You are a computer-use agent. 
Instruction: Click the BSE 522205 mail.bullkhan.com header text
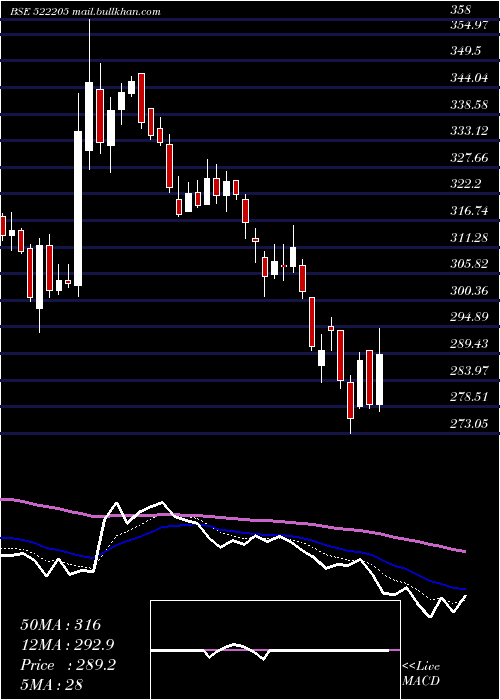point(85,12)
